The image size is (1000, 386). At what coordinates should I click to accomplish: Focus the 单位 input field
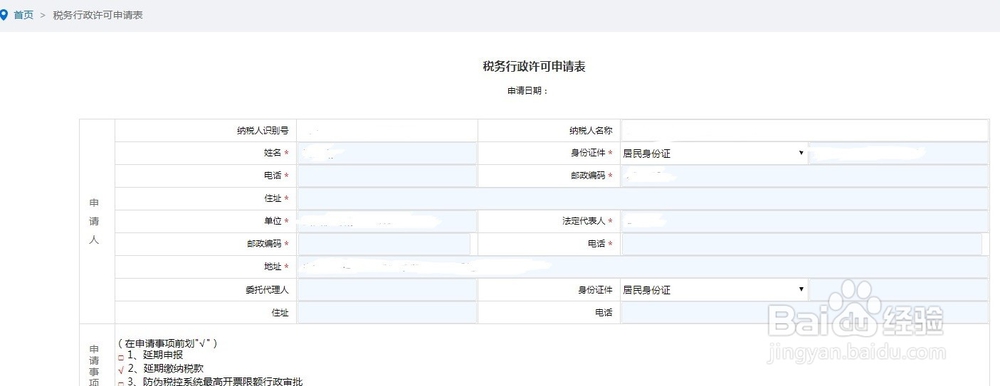[386, 221]
